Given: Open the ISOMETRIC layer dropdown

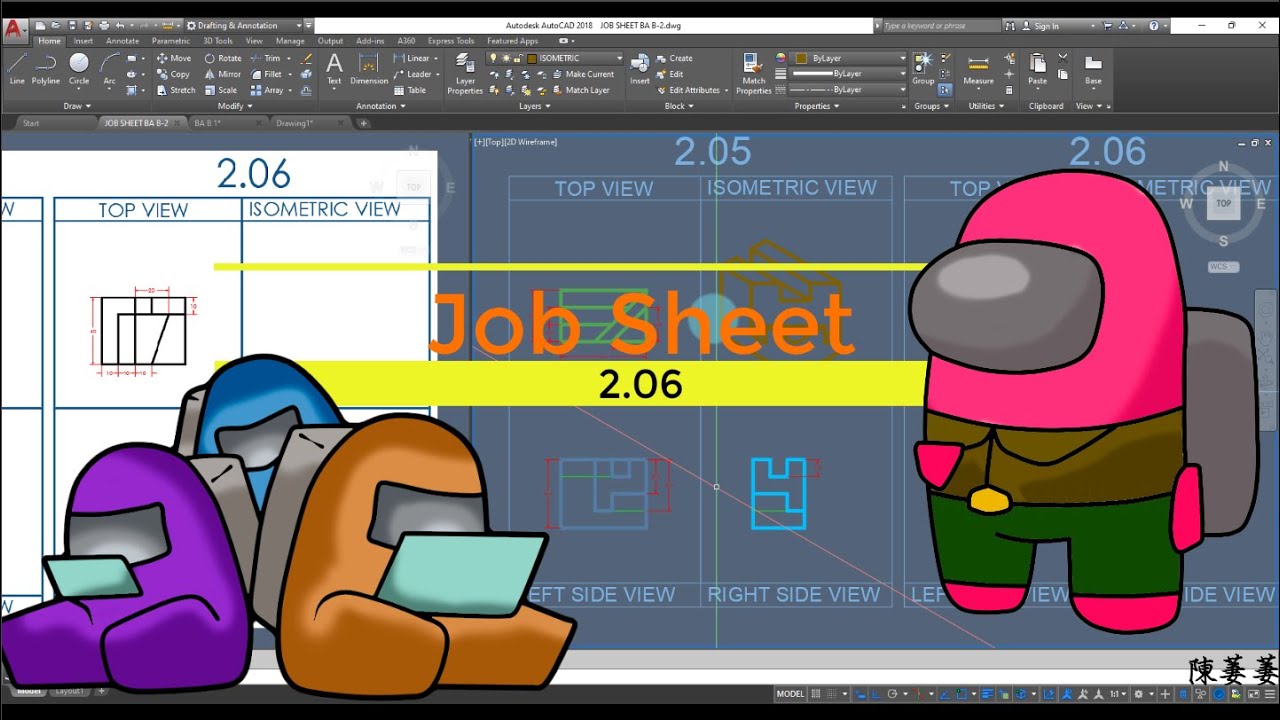Looking at the screenshot, I should point(619,58).
